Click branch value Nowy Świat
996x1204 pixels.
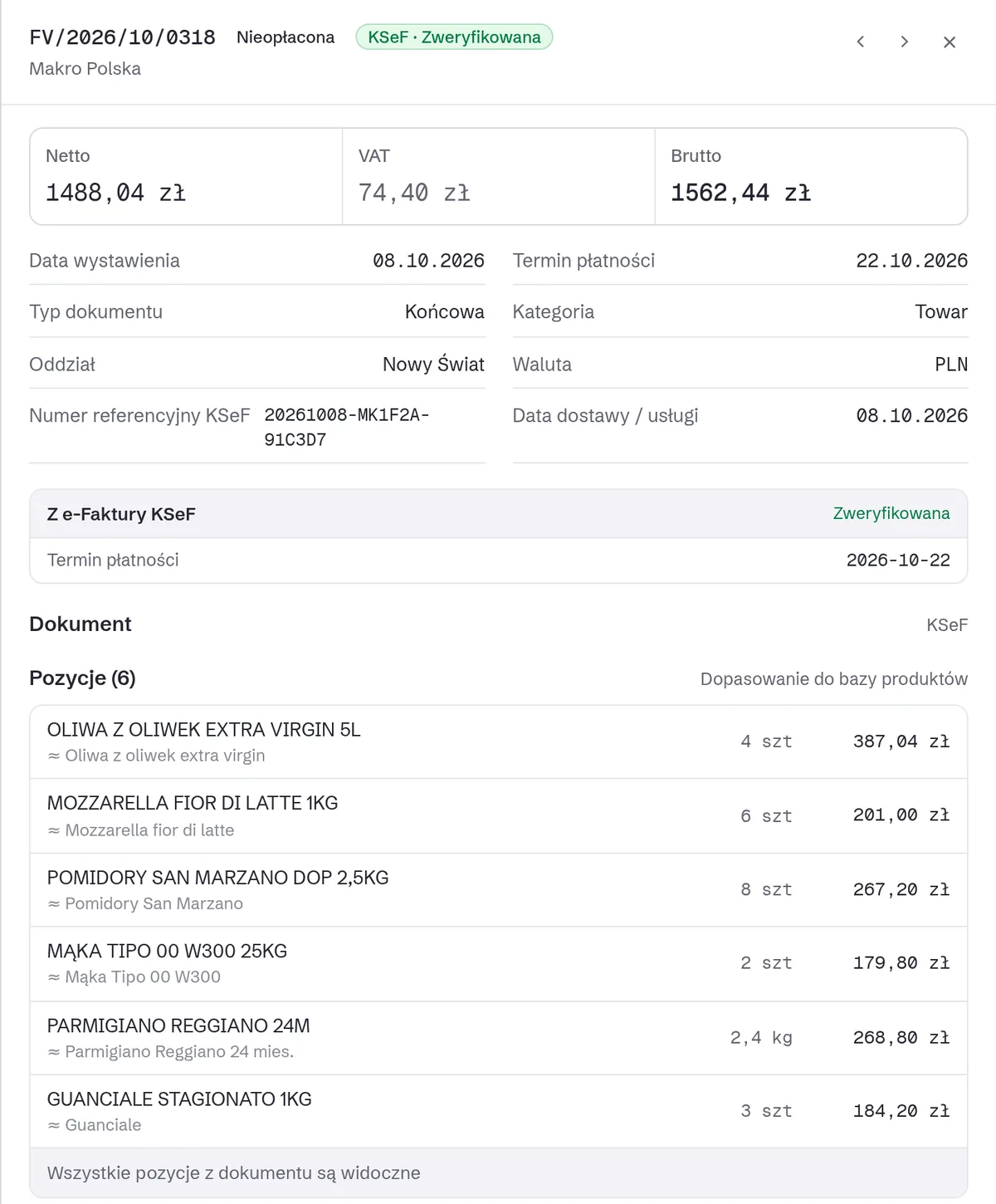coord(433,365)
